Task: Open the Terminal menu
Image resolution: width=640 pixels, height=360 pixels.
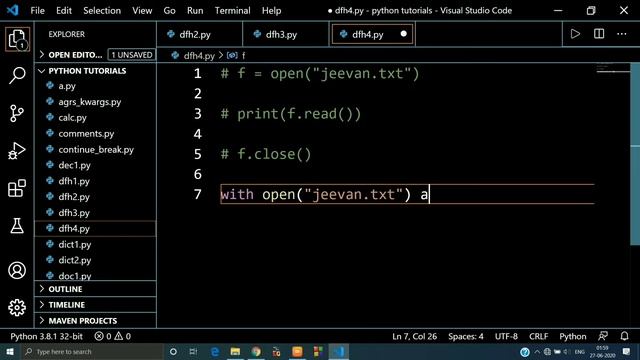Action: pos(233,11)
